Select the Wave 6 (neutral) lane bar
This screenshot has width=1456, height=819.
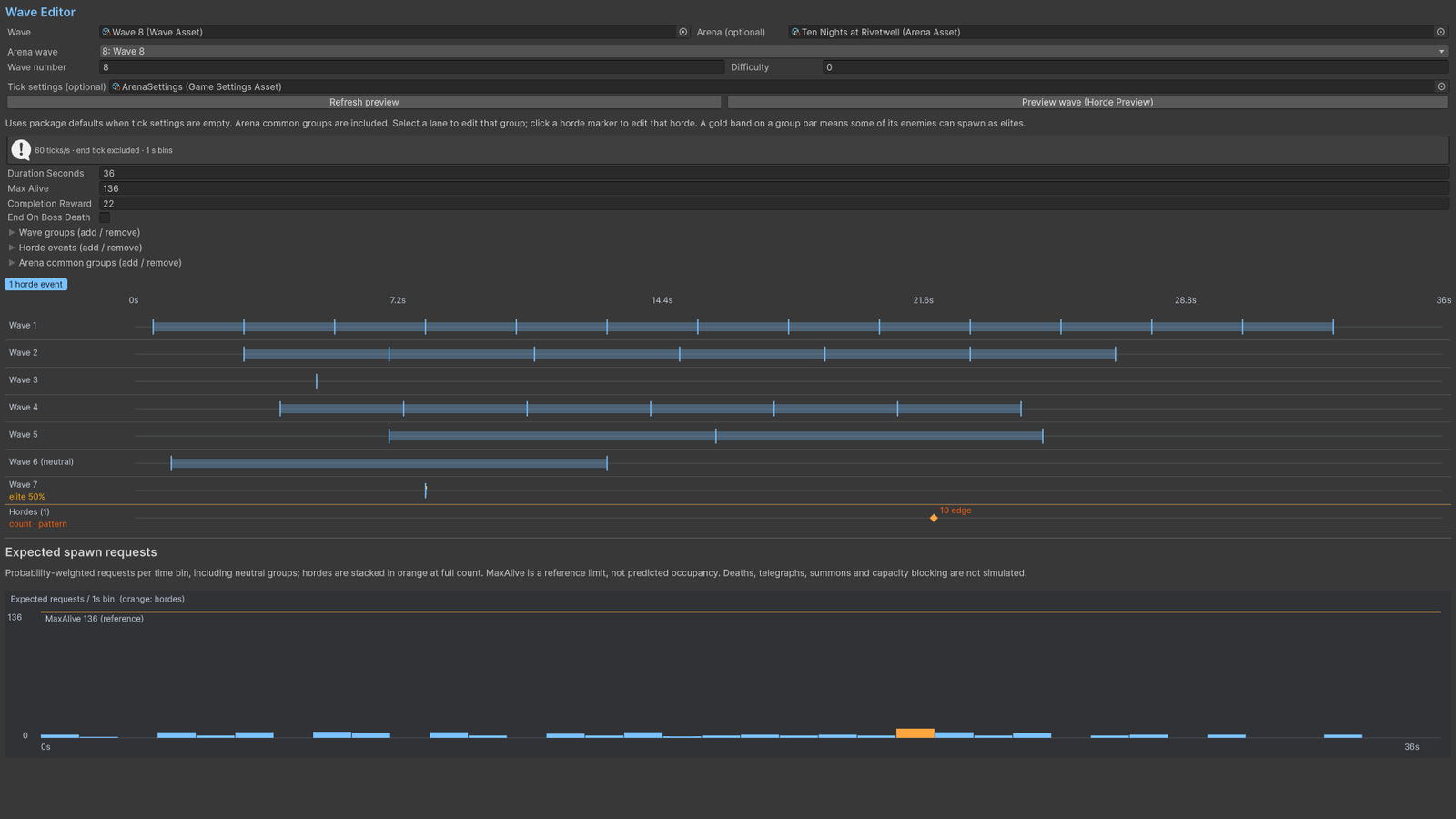pyautogui.click(x=389, y=463)
